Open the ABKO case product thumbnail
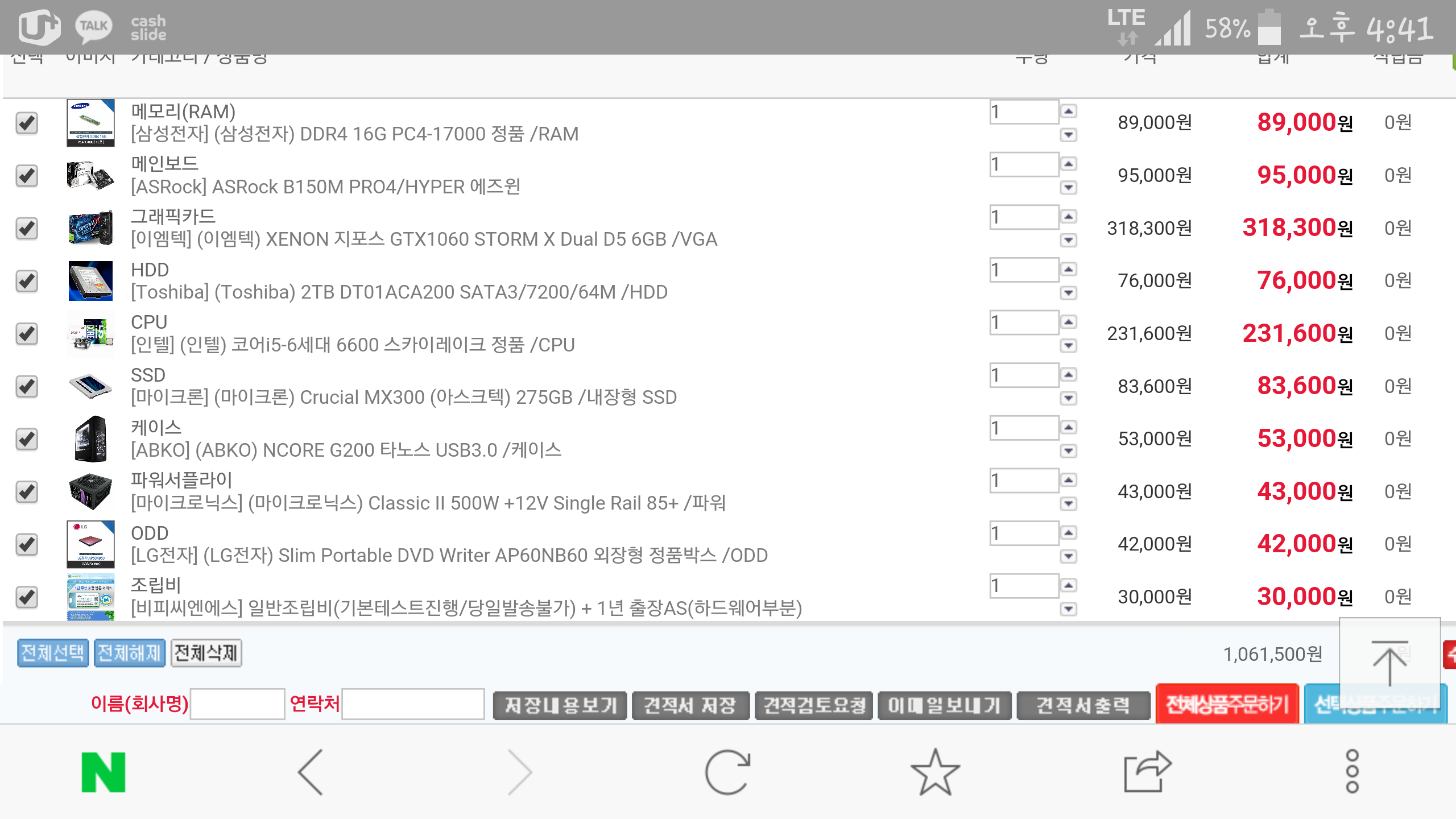 pyautogui.click(x=90, y=439)
